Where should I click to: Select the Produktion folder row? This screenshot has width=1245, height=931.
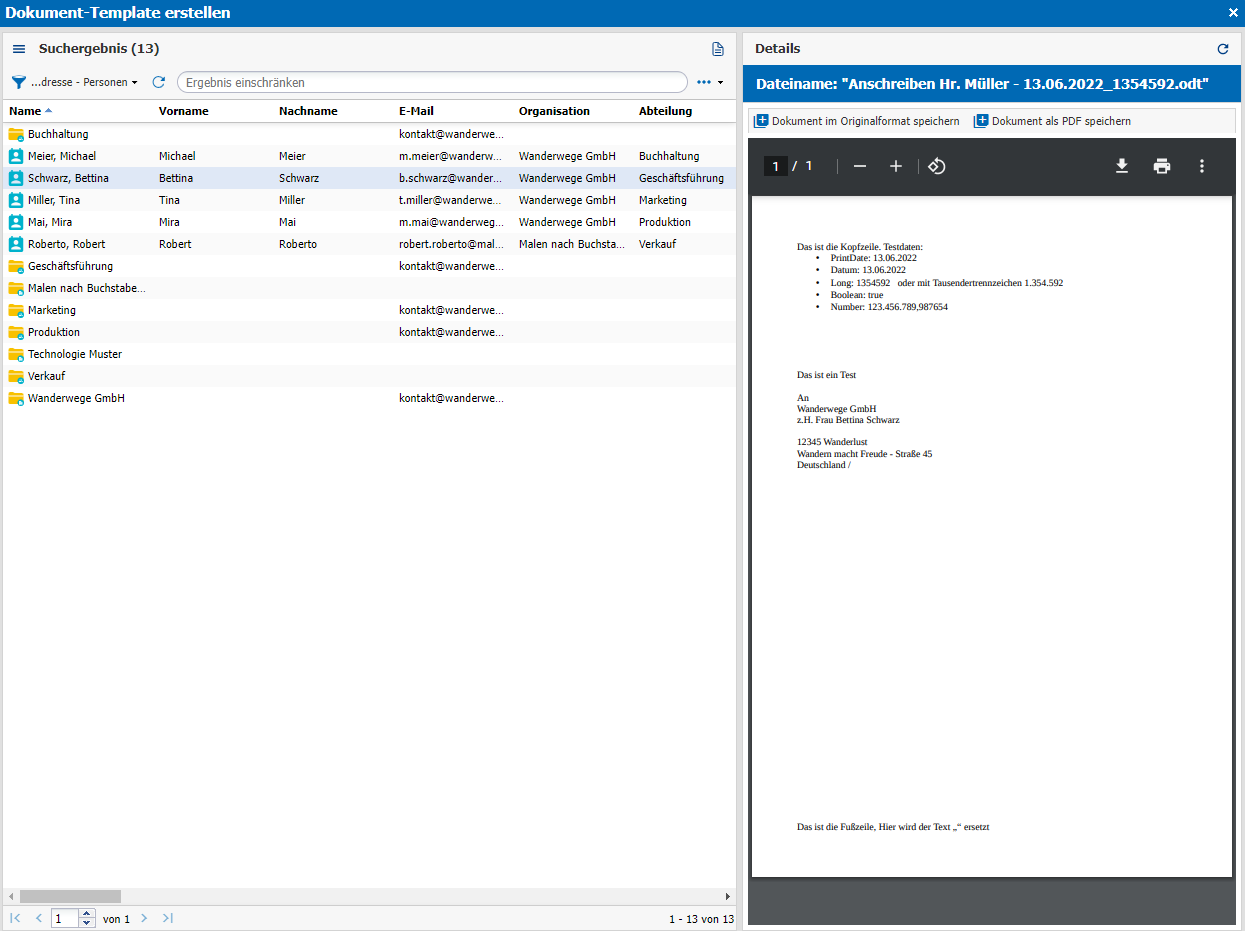pyautogui.click(x=369, y=332)
